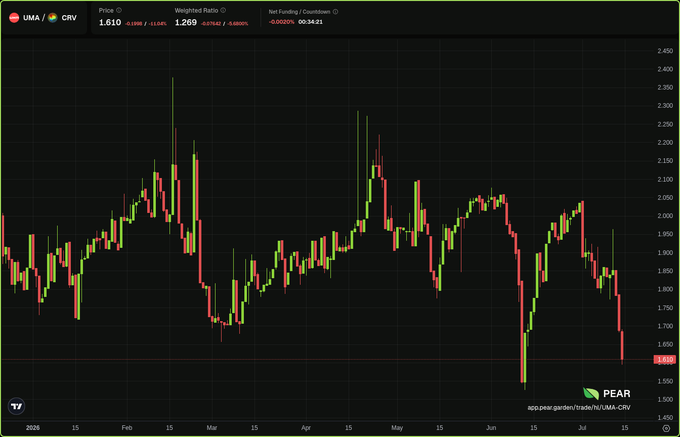Click the 2.400 price axis label
Image resolution: width=680 pixels, height=437 pixels.
665,69
